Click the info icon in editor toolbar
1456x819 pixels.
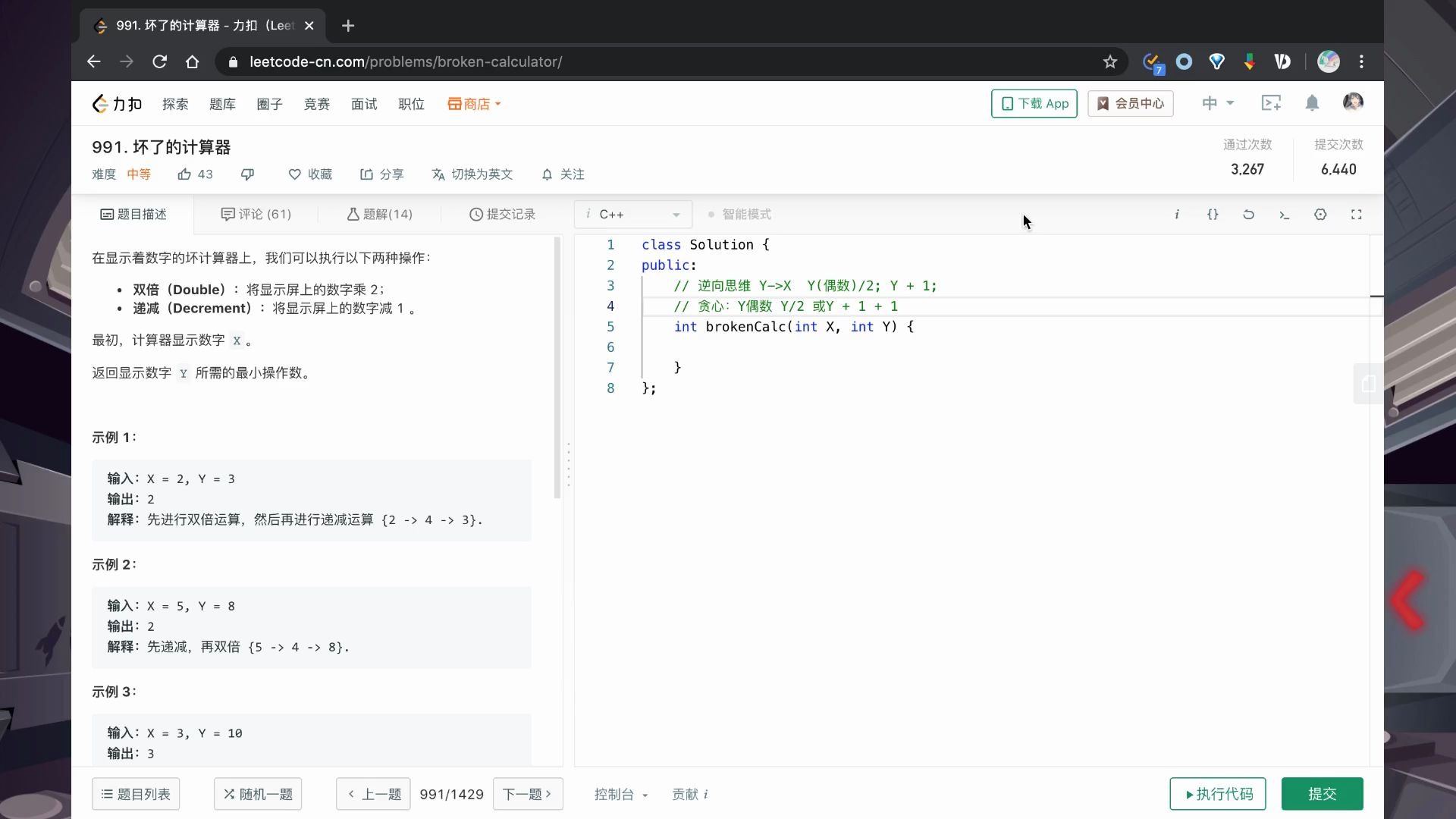point(1176,215)
